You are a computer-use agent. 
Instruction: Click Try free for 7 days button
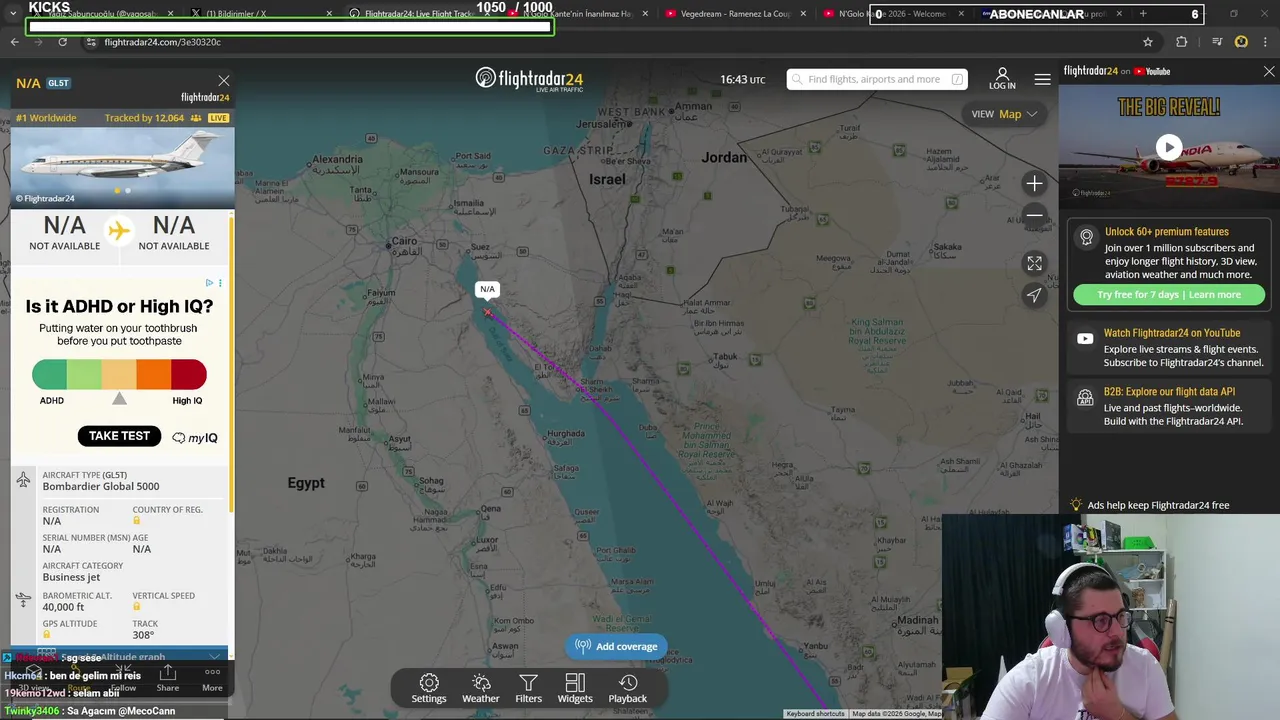click(x=1168, y=294)
